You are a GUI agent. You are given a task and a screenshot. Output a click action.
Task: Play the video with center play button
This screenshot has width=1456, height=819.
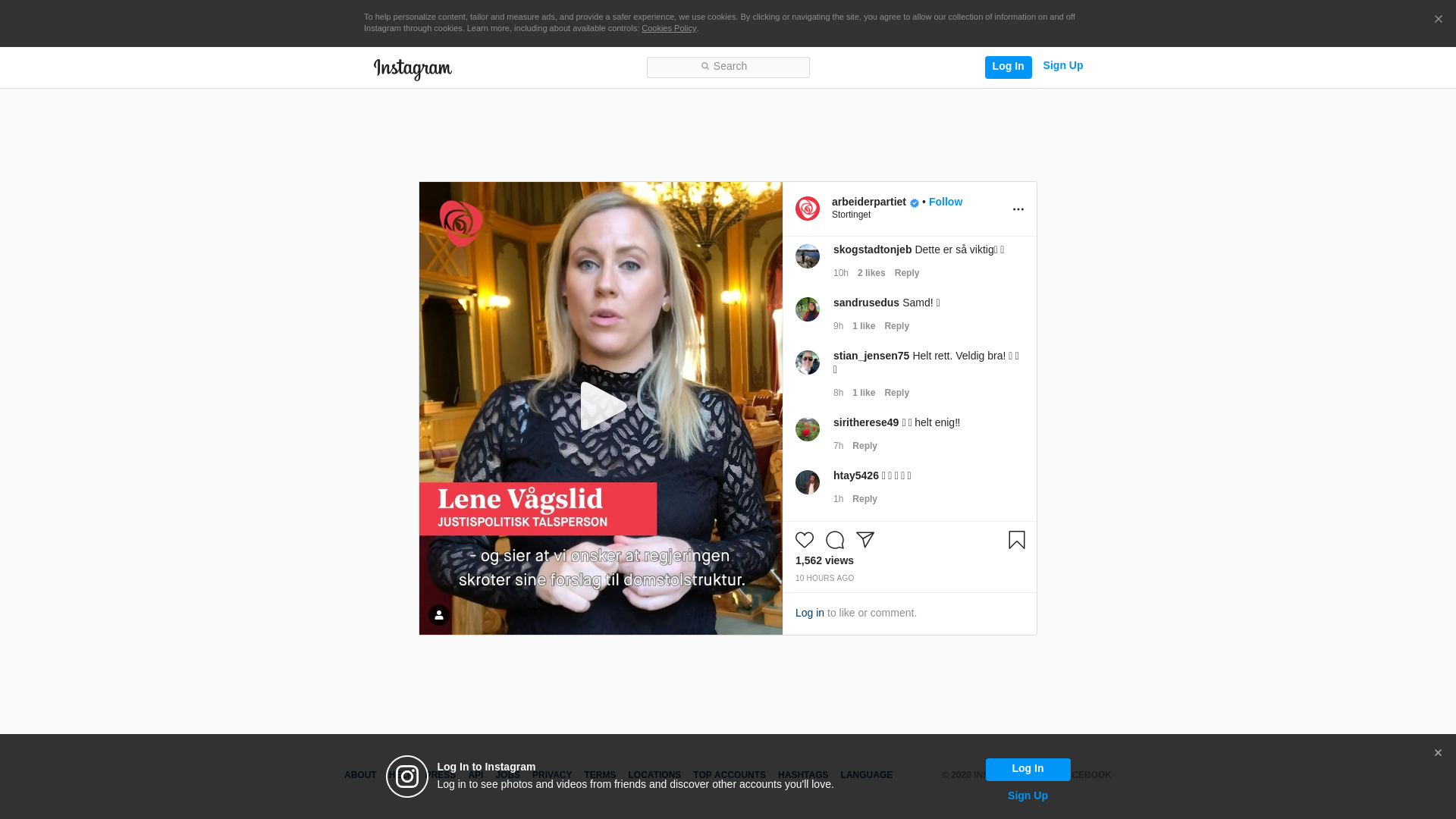click(601, 407)
